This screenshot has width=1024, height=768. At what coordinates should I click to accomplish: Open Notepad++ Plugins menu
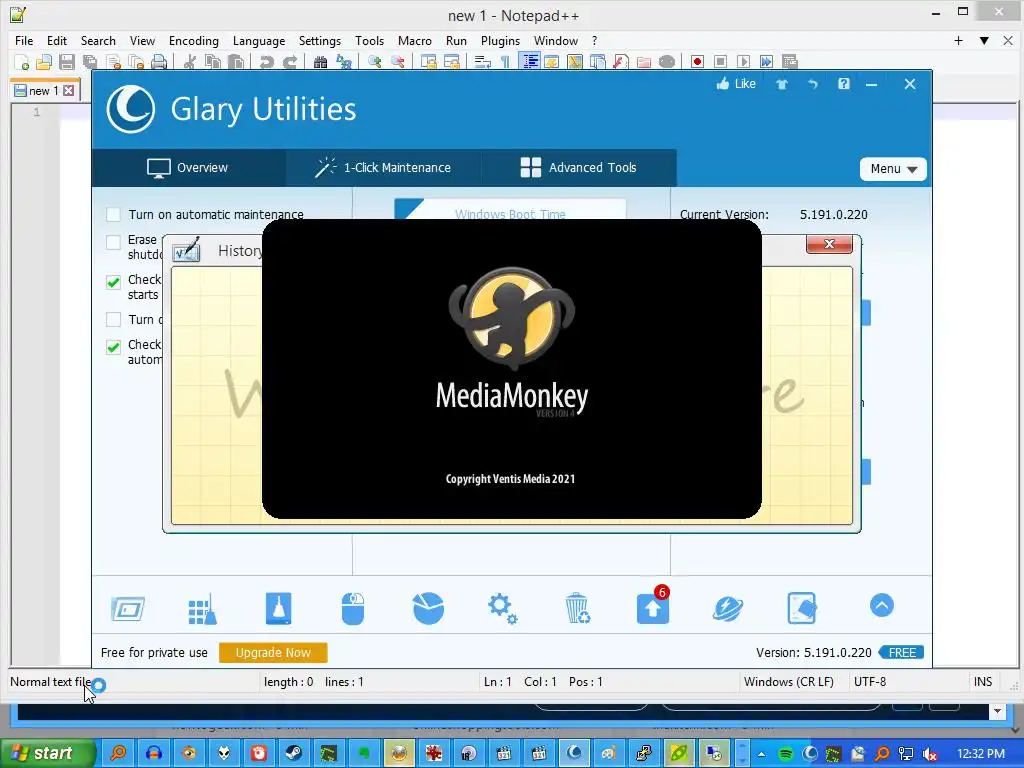(500, 40)
